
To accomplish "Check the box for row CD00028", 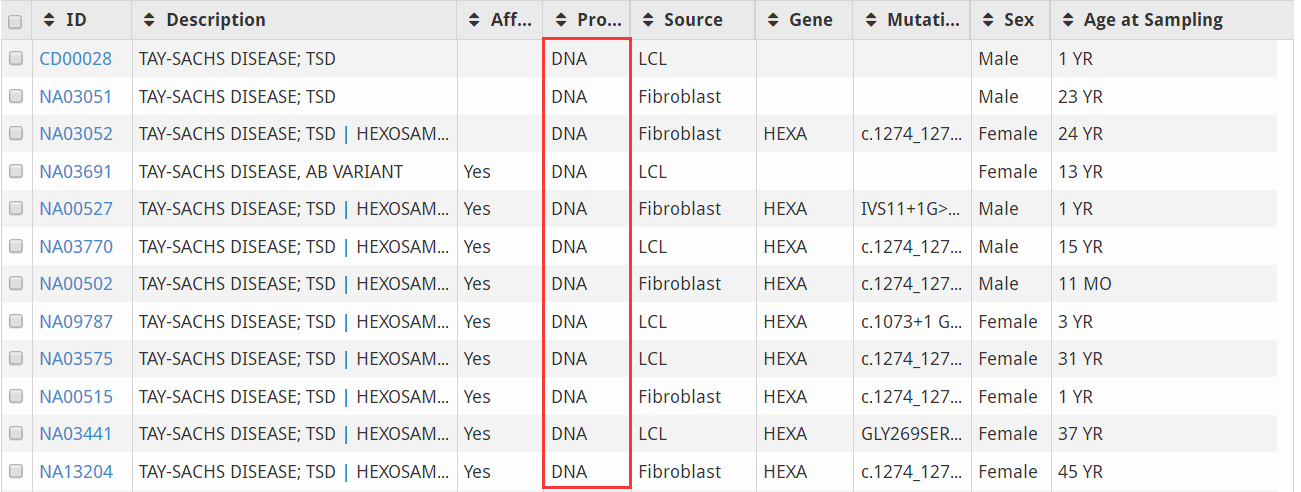I will point(15,59).
